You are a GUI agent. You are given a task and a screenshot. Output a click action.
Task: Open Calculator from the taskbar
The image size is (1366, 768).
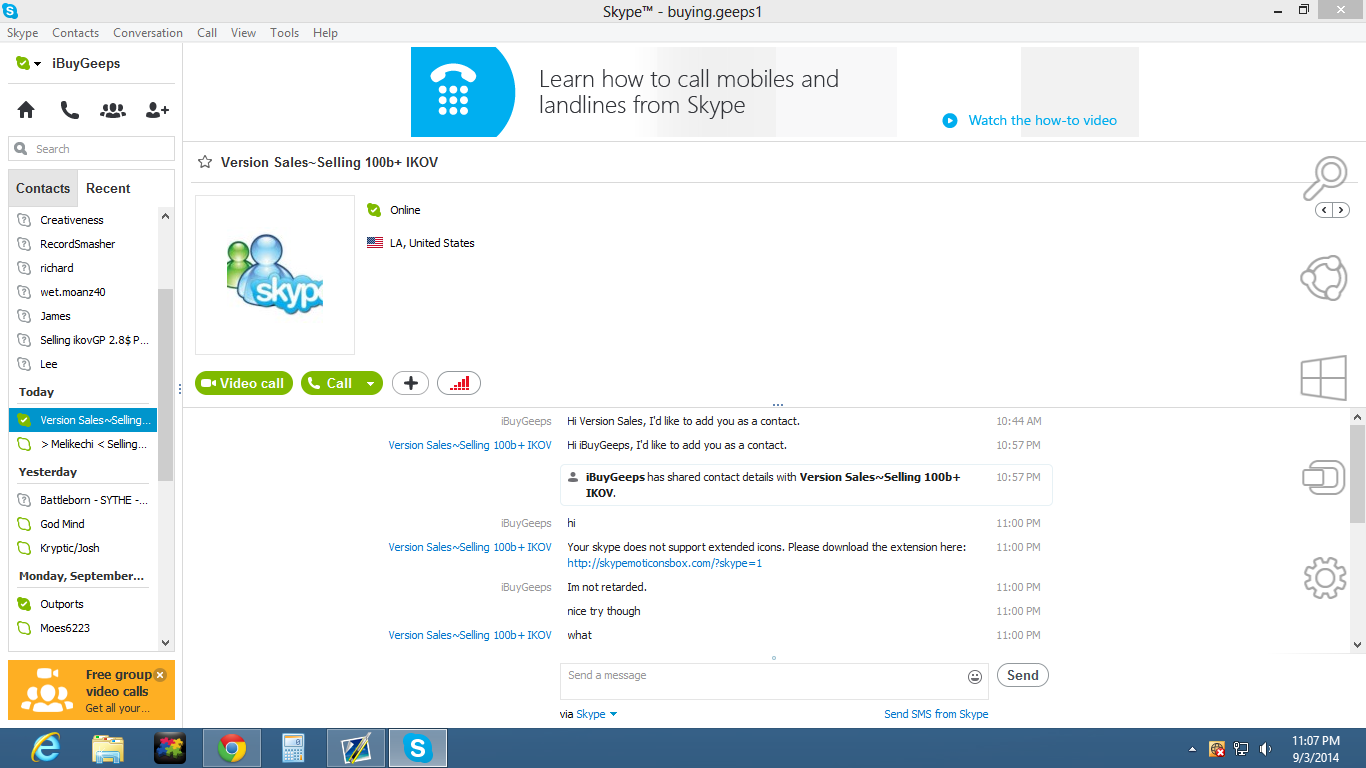pos(293,748)
